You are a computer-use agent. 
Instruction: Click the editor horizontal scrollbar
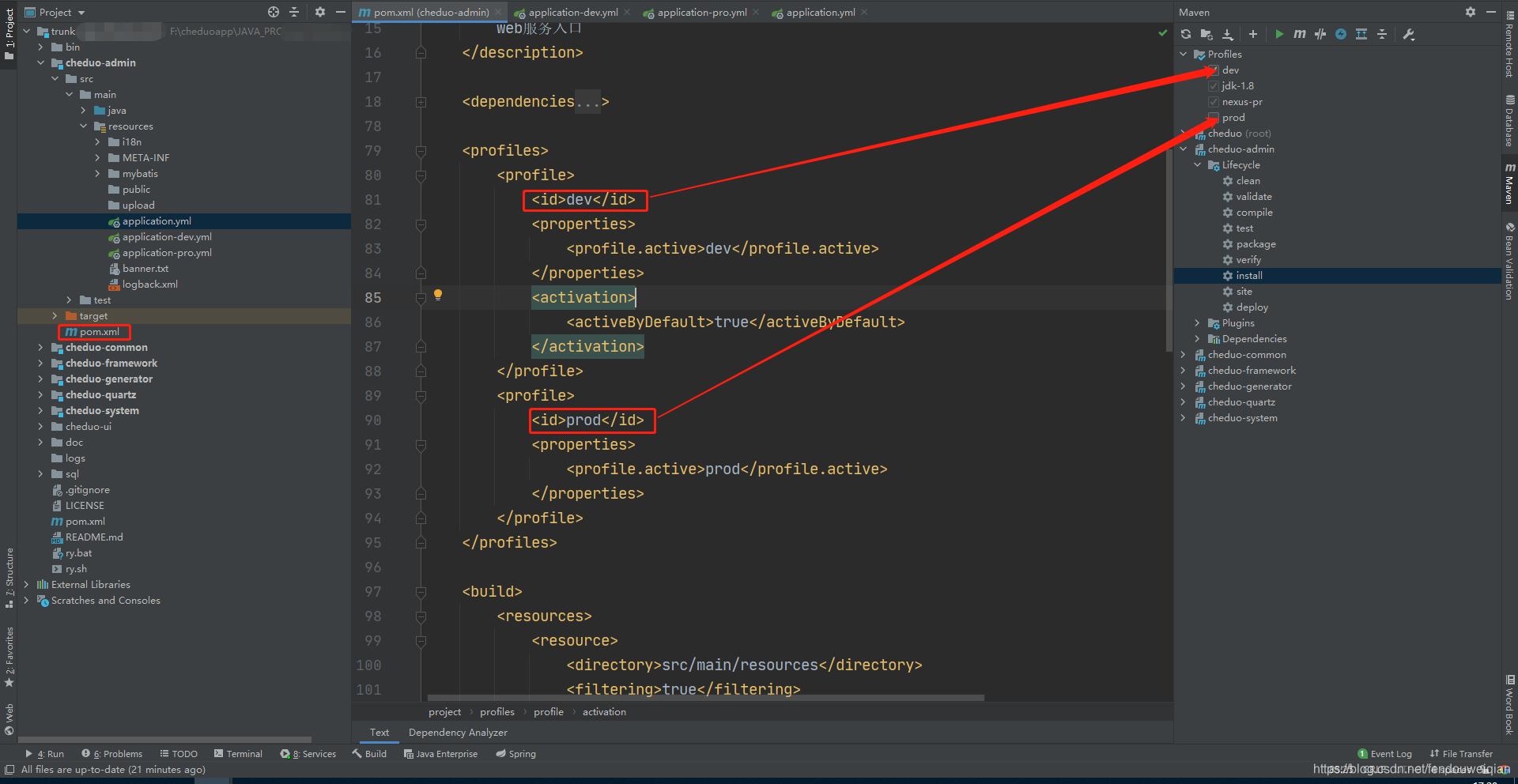[x=705, y=698]
